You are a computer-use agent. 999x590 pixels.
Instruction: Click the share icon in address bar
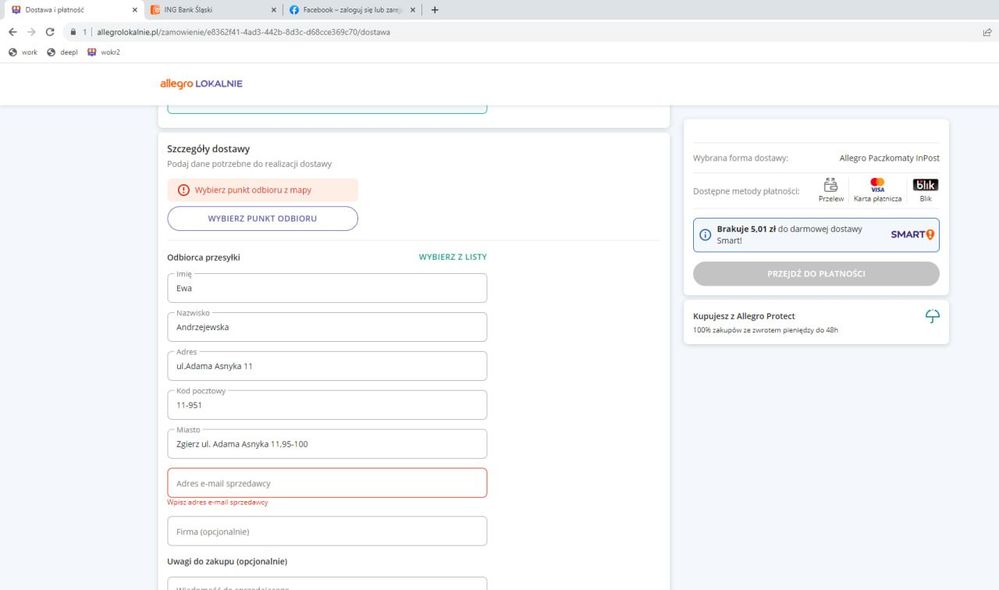(x=987, y=32)
